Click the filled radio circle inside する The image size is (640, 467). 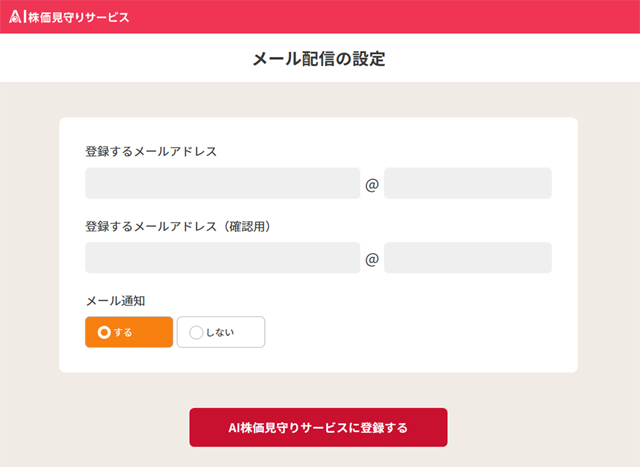(x=104, y=332)
